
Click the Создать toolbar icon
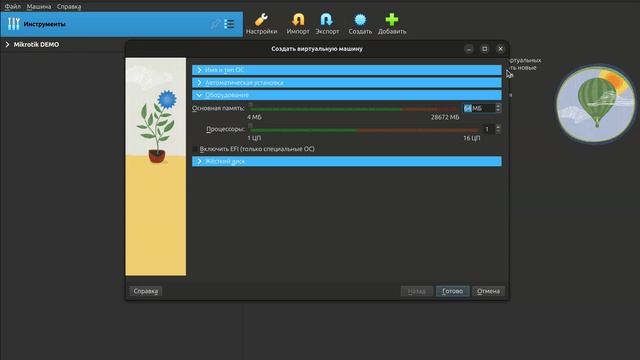(360, 20)
